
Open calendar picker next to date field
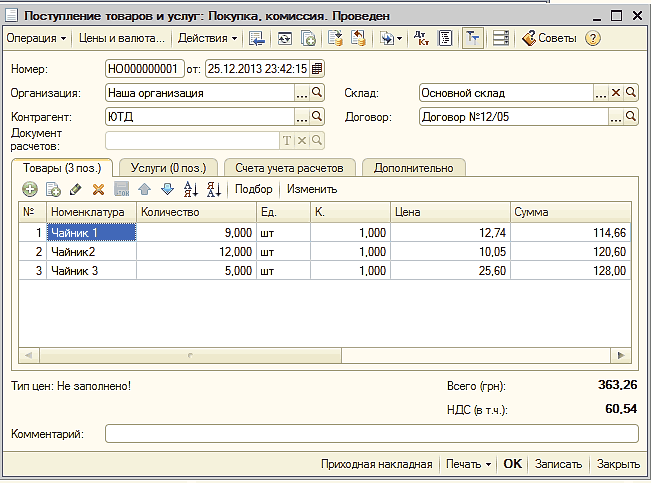(318, 69)
